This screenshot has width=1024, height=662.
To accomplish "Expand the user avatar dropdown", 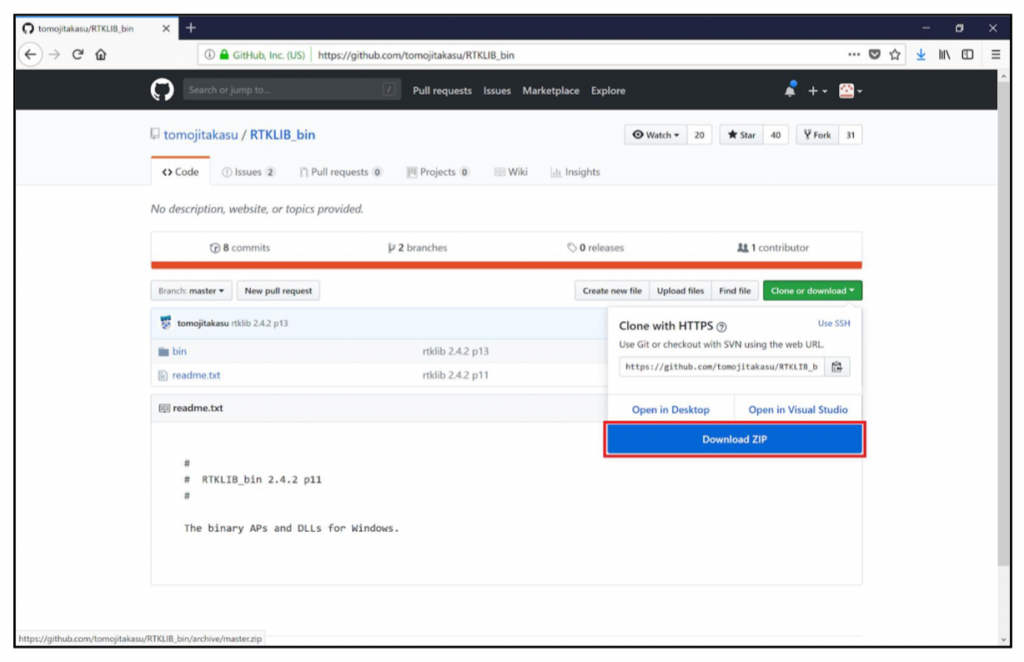I will (x=850, y=91).
